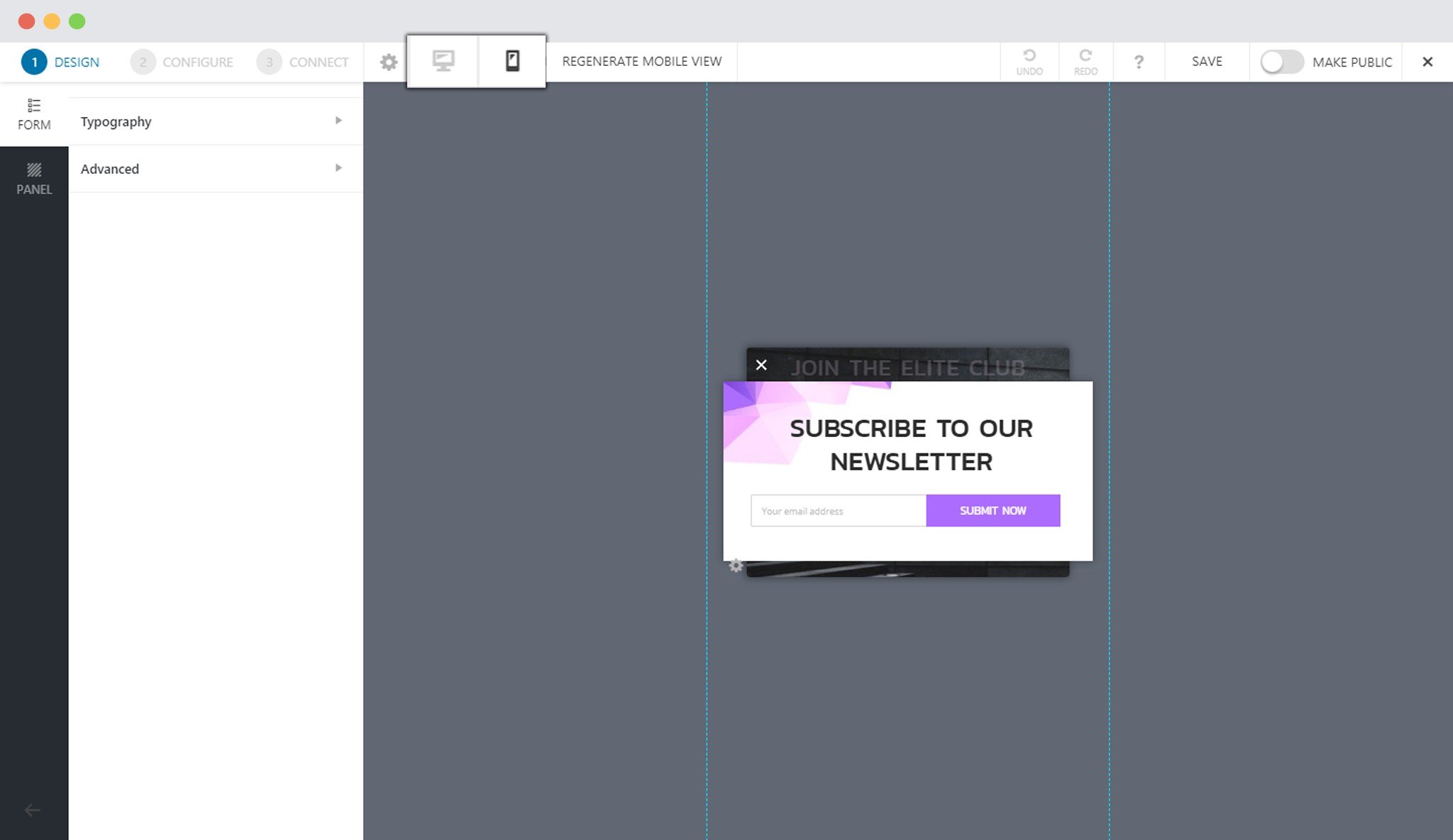Select the Subscribe To Our Newsletter heading
The height and width of the screenshot is (840, 1453).
pyautogui.click(x=911, y=445)
